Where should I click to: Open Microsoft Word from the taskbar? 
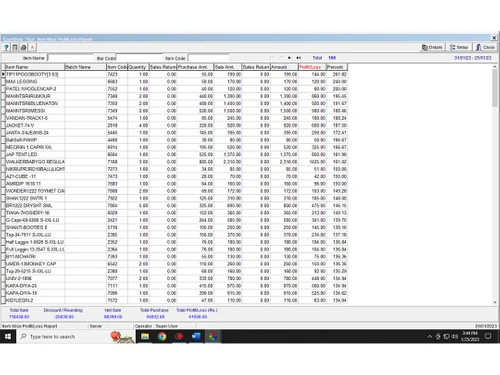pyautogui.click(x=196, y=337)
